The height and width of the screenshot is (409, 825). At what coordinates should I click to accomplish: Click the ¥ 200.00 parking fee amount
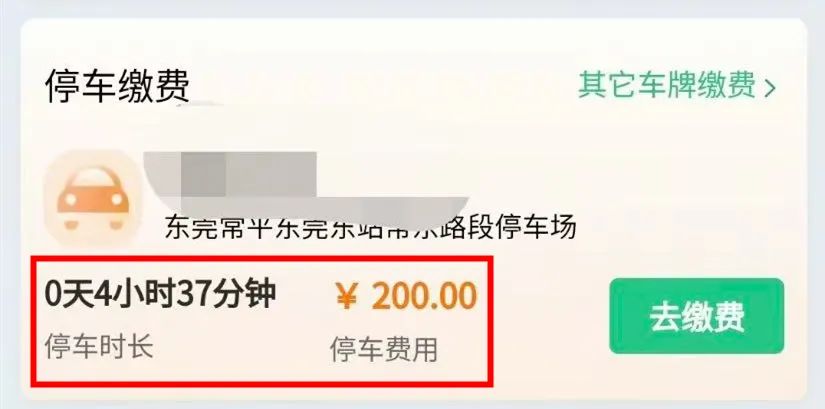[x=406, y=296]
